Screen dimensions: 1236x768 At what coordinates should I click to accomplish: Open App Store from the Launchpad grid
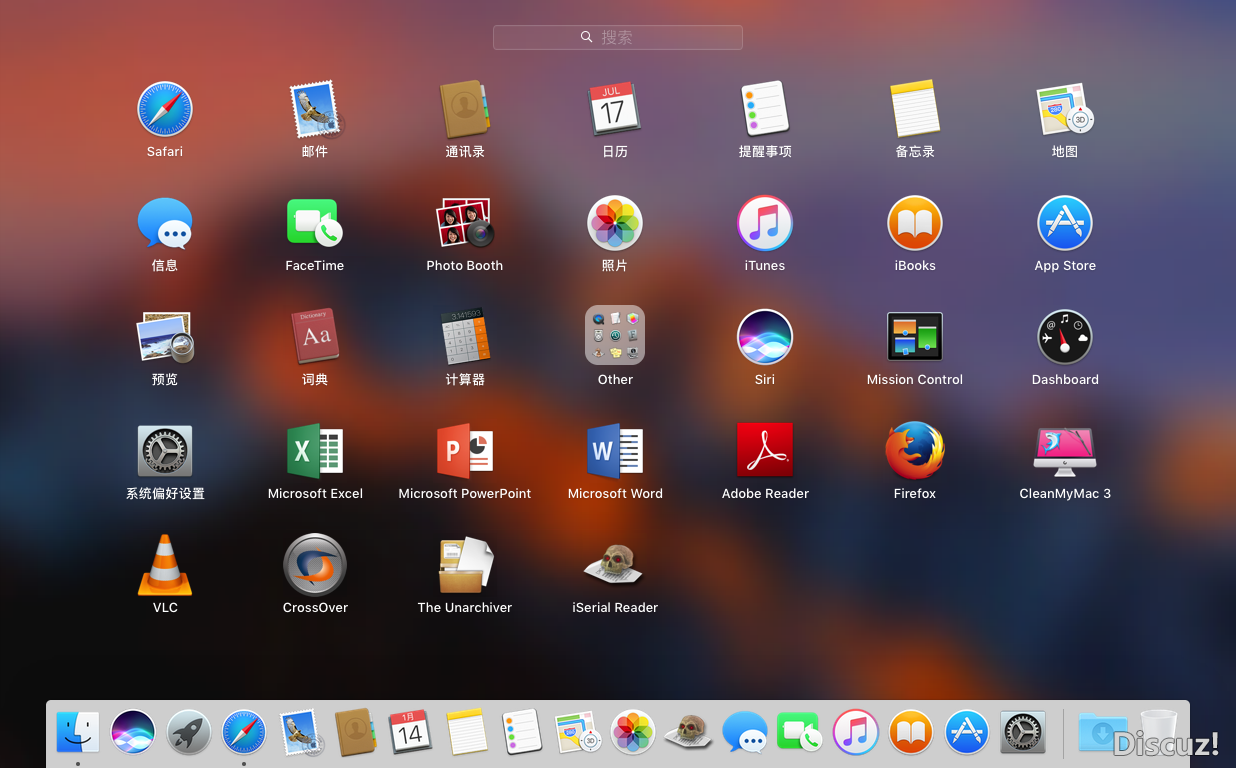click(x=1065, y=223)
